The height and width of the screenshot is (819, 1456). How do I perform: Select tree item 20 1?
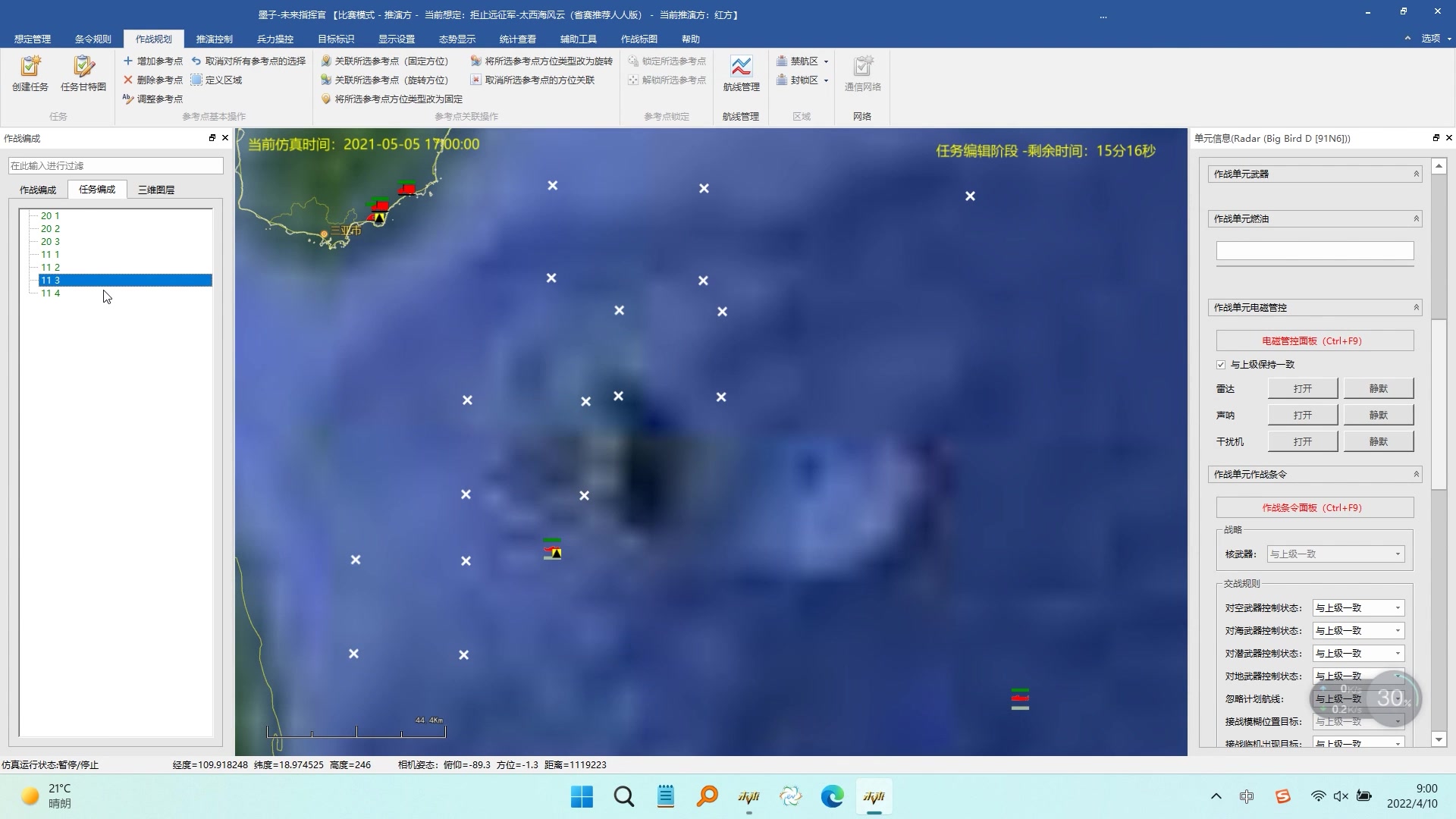pos(50,216)
